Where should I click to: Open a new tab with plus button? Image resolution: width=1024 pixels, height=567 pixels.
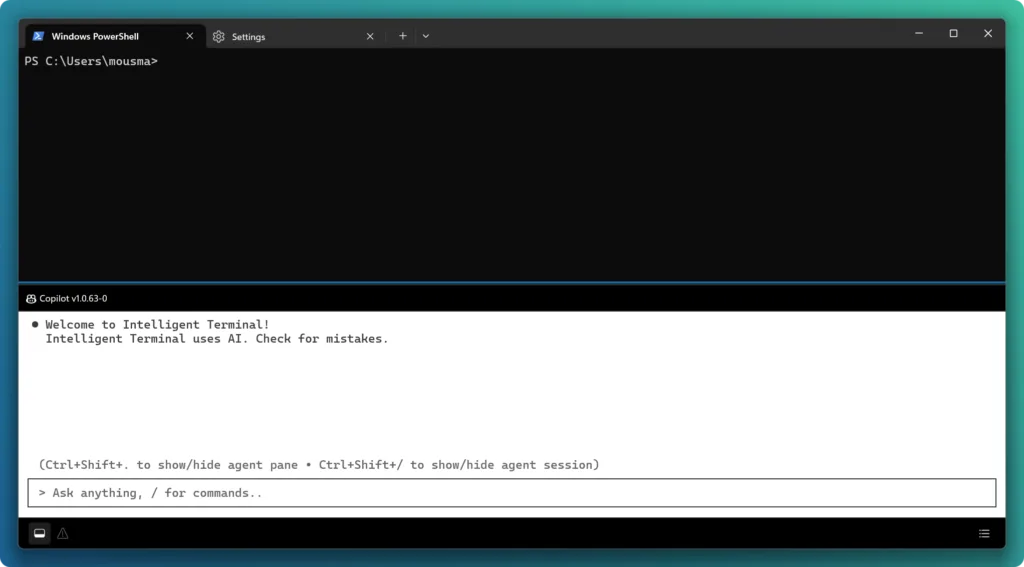(x=403, y=36)
